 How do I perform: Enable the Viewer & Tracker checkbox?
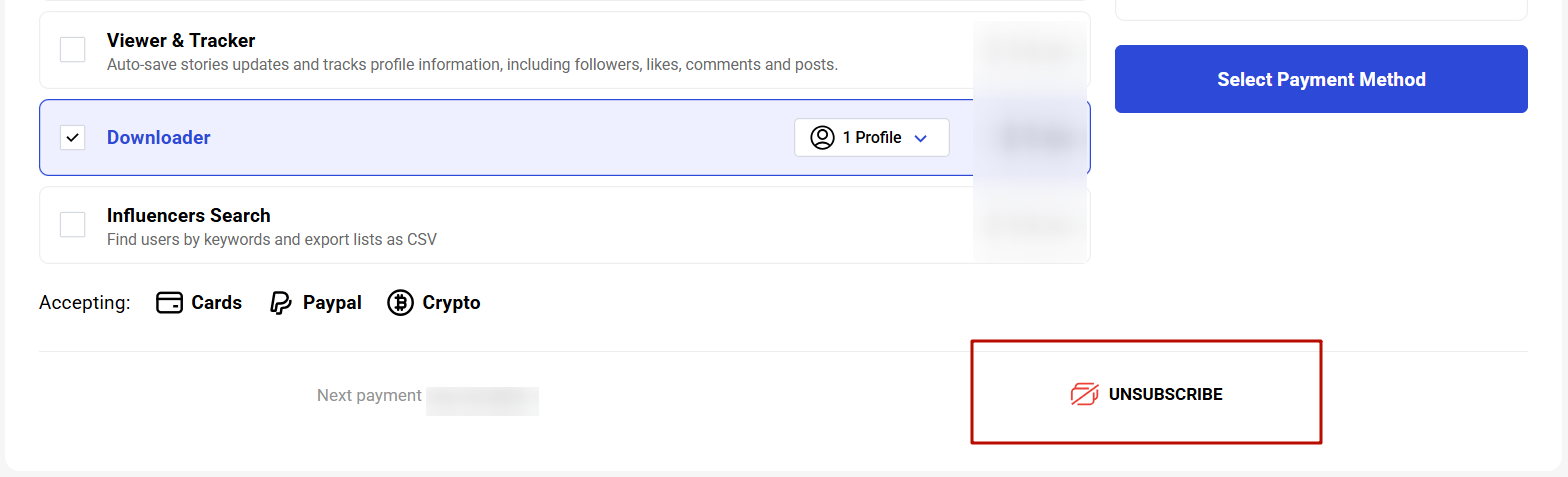point(73,49)
